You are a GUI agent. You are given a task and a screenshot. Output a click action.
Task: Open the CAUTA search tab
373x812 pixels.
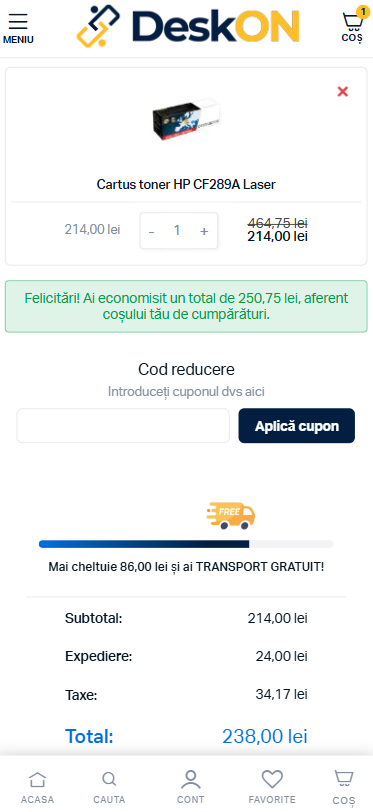[109, 788]
